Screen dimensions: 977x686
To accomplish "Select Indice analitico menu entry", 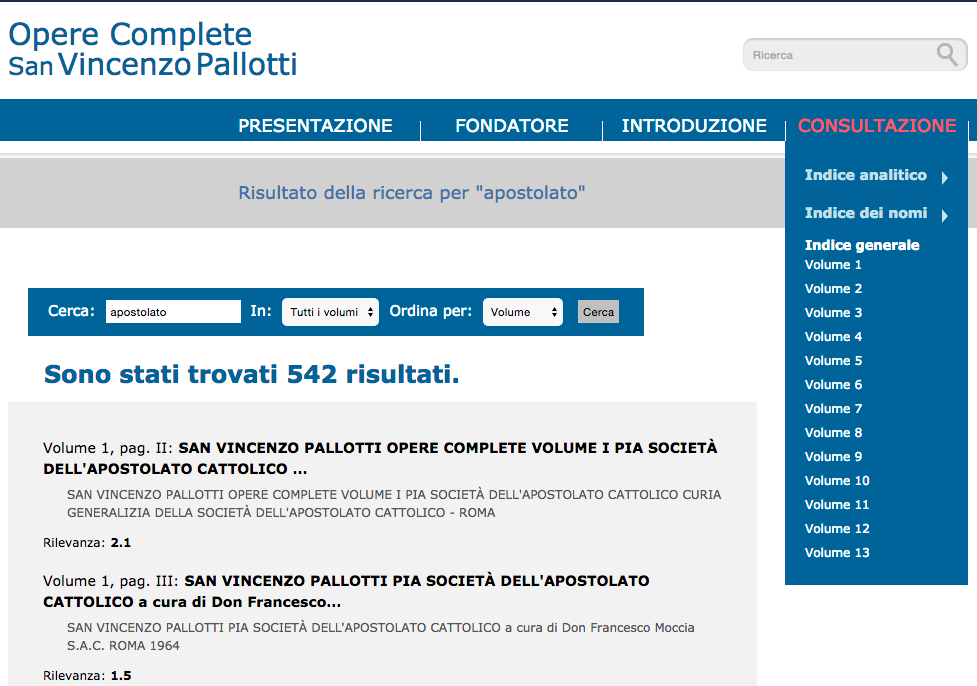I will tap(865, 175).
